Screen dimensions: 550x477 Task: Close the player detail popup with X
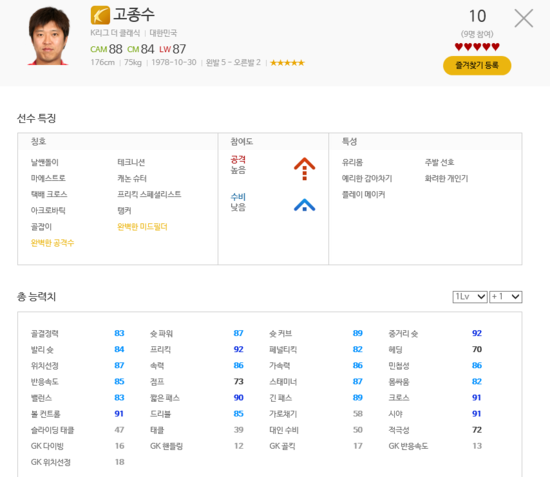tap(524, 18)
